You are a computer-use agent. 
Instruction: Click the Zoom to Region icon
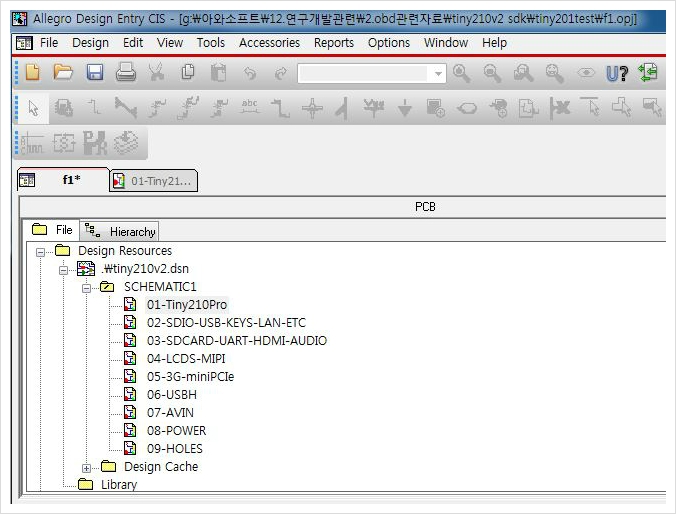(523, 73)
